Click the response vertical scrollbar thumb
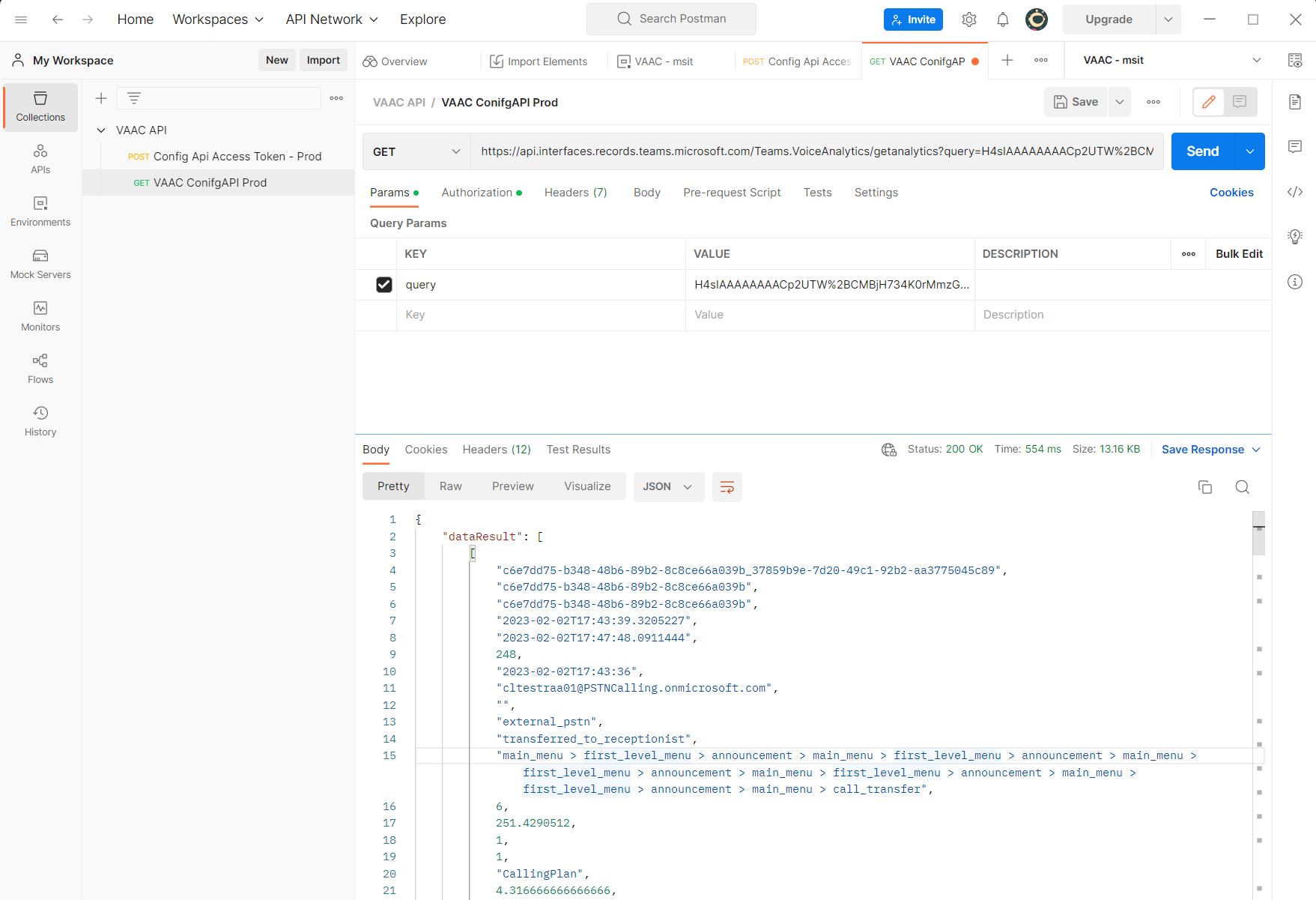The image size is (1316, 900). tap(1259, 533)
